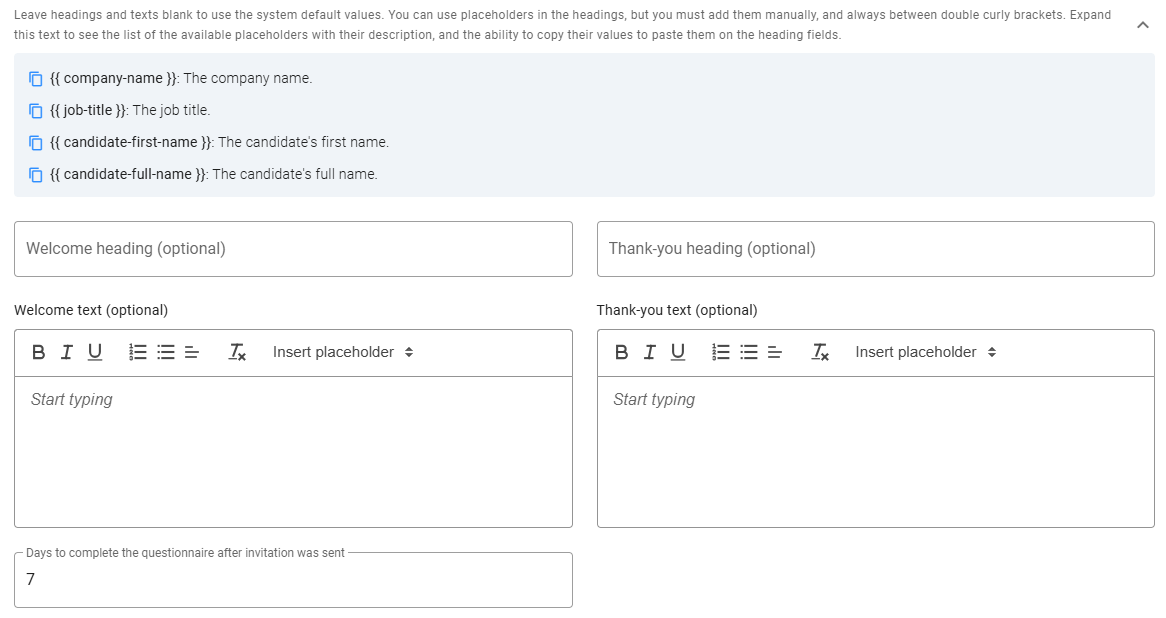Select the bullet list icon under Welcome text
The image size is (1166, 618).
coord(163,352)
